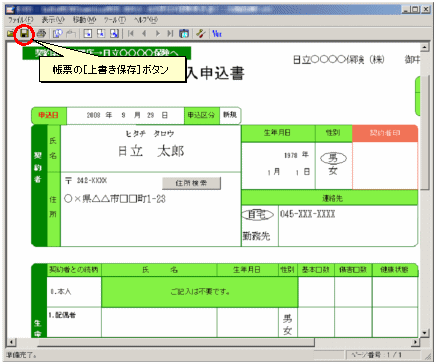
Task: Click the horizontal scrollbar thumb
Action: [x=176, y=342]
